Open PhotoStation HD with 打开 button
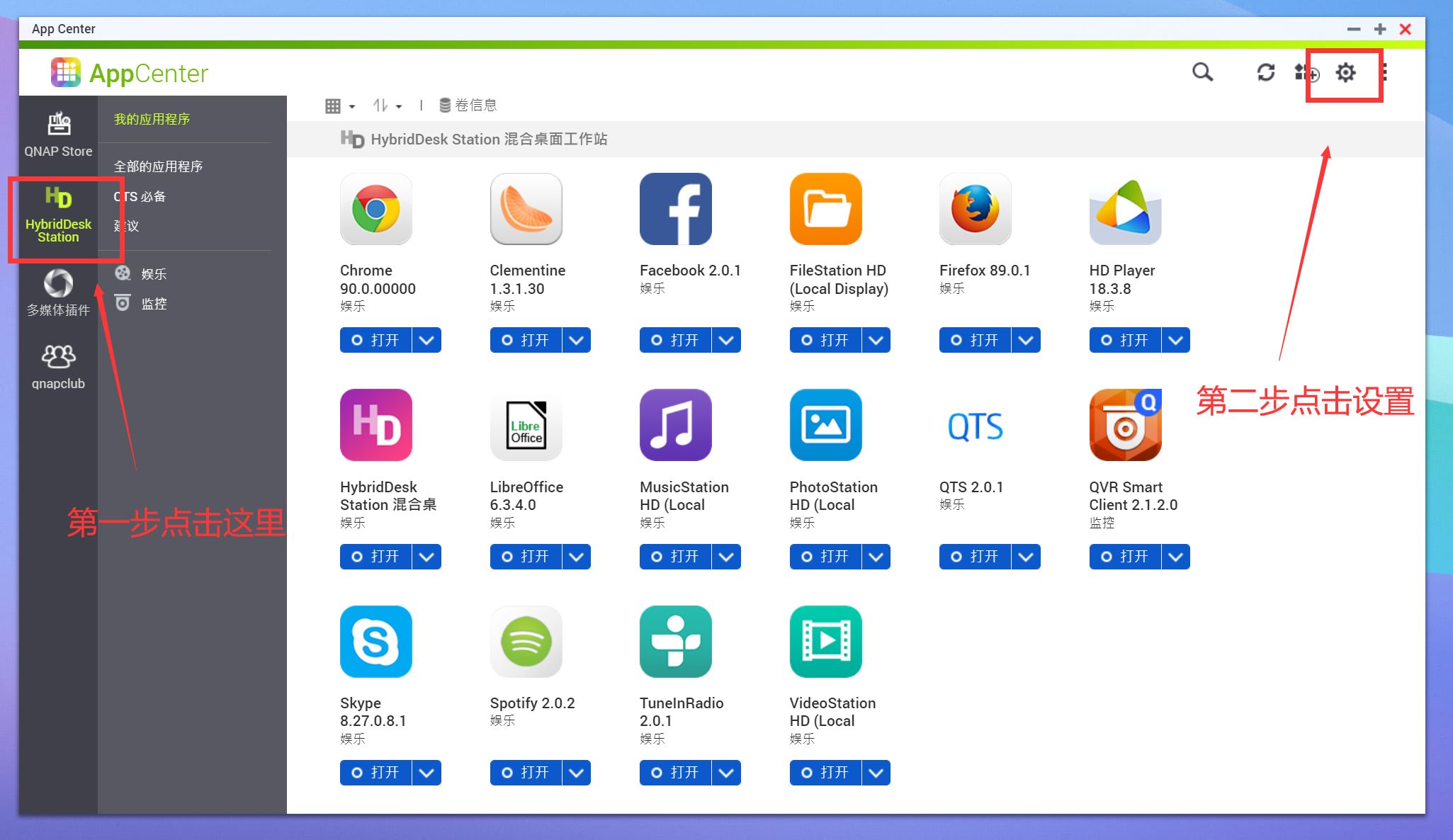This screenshot has height=840, width=1453. coord(826,557)
